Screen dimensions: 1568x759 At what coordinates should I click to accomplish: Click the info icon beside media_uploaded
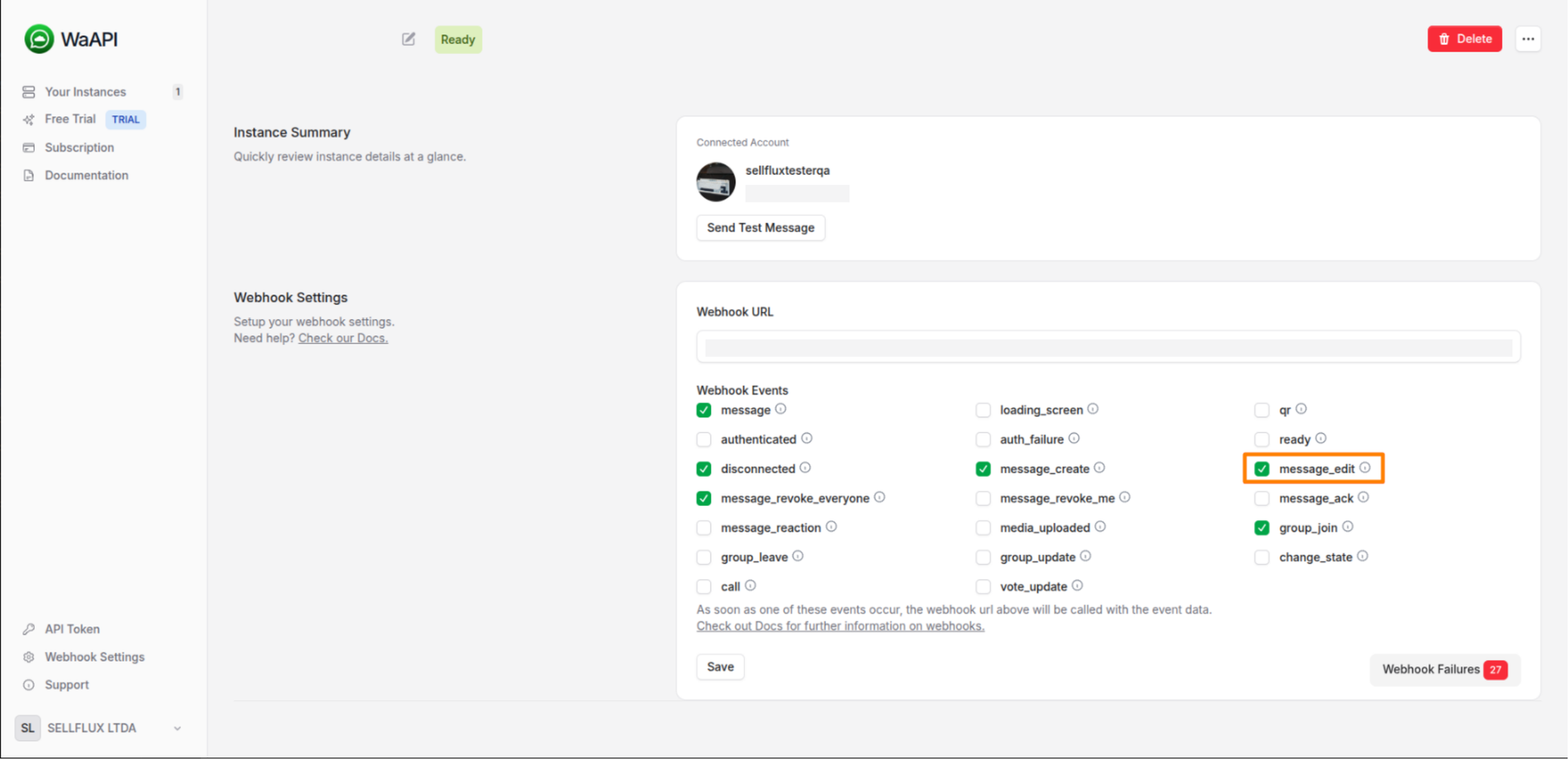point(1100,527)
